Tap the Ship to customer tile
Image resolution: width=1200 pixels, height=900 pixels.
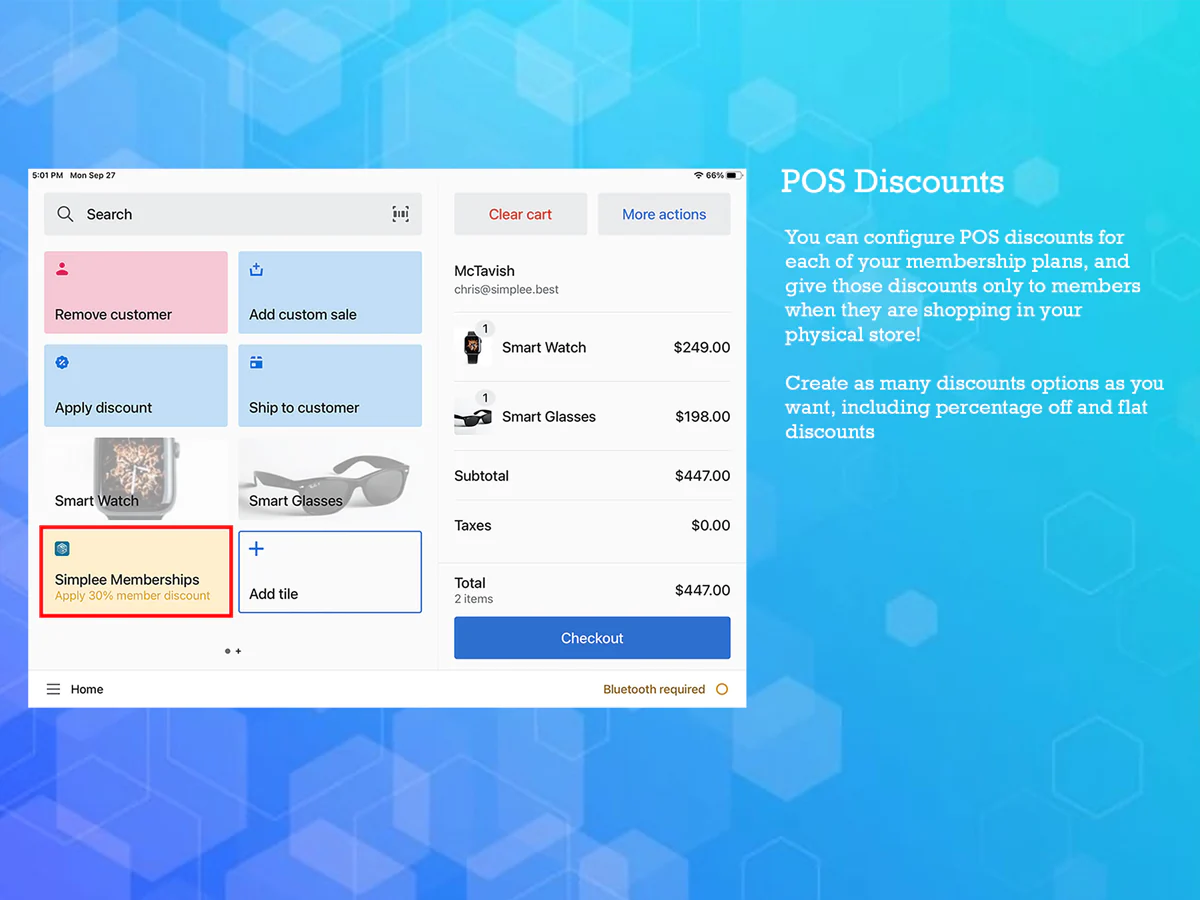[330, 386]
